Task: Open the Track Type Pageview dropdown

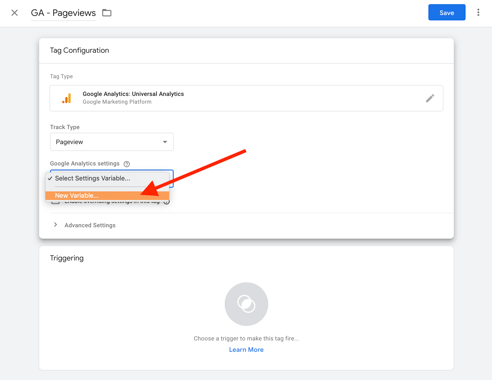Action: (x=112, y=142)
